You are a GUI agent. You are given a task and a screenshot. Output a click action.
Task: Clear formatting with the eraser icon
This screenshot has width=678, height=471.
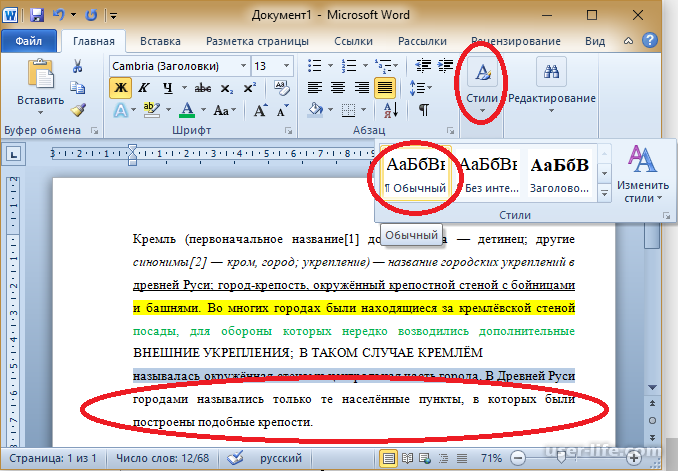click(x=282, y=88)
